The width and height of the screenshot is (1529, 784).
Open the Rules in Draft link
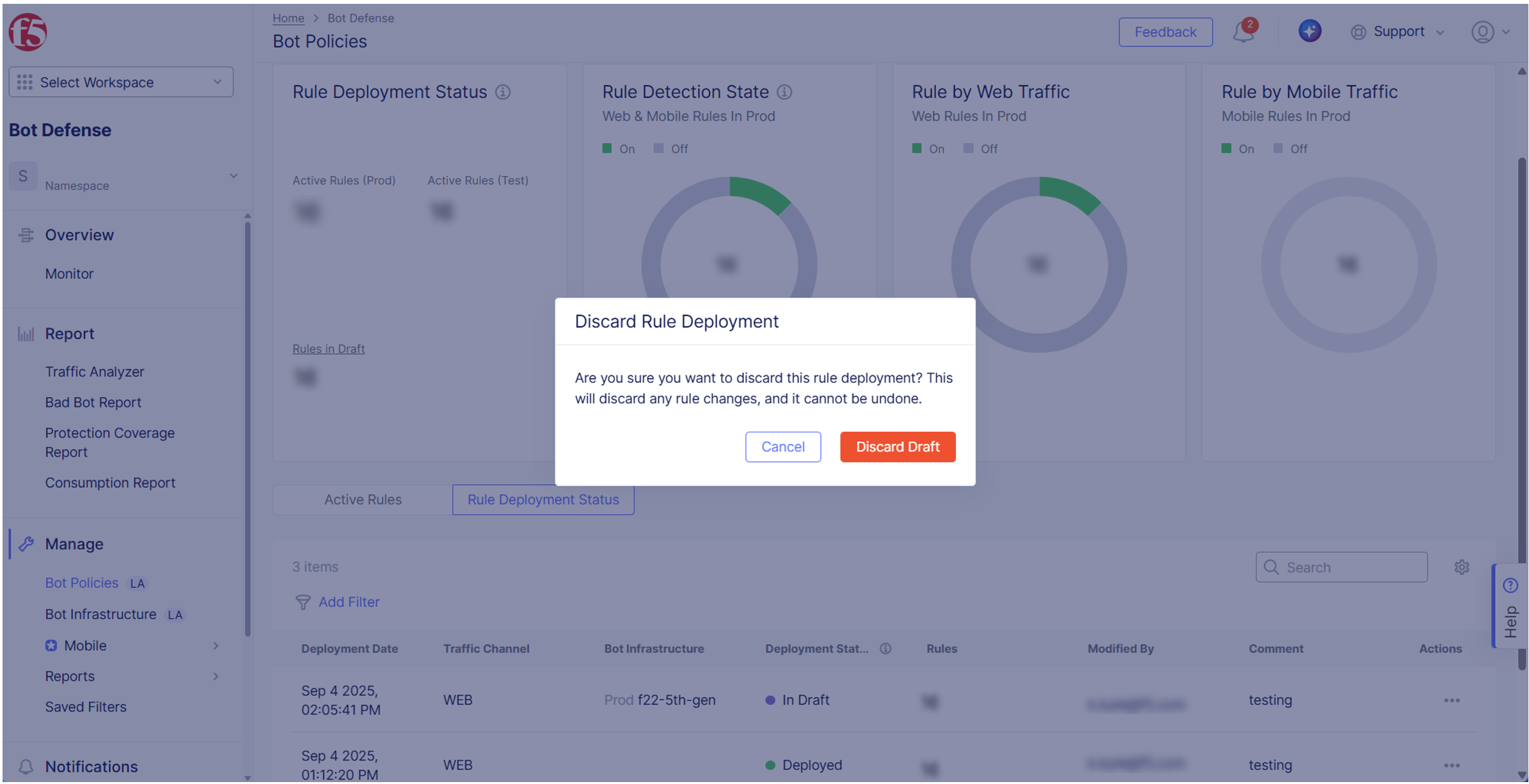coord(328,349)
